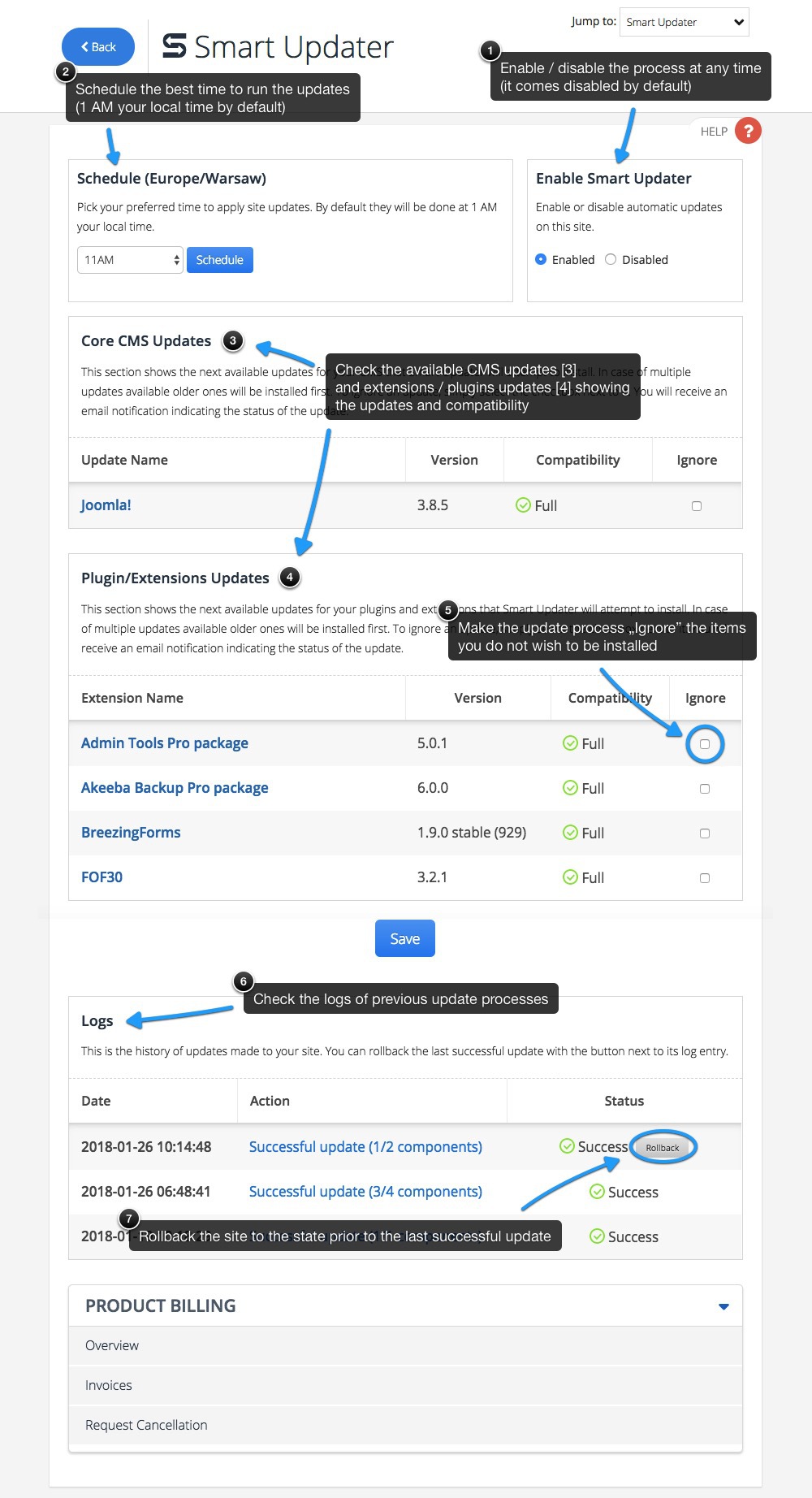Click the green Full icon for Akeeba Backup Pro
The image size is (812, 1498).
pyautogui.click(x=570, y=788)
